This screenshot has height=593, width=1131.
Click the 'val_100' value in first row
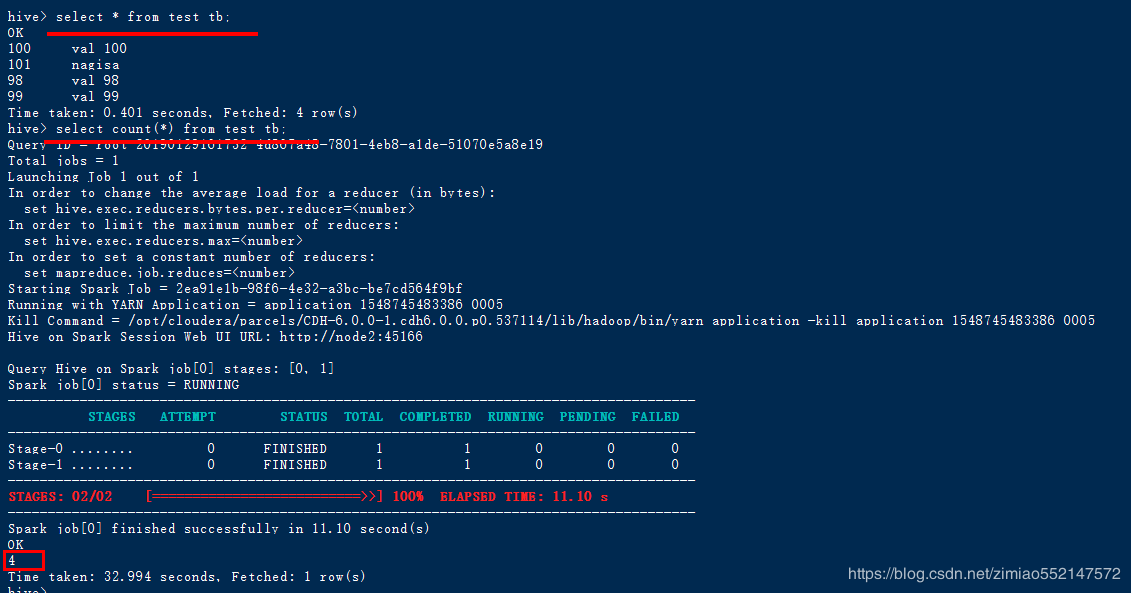[99, 48]
